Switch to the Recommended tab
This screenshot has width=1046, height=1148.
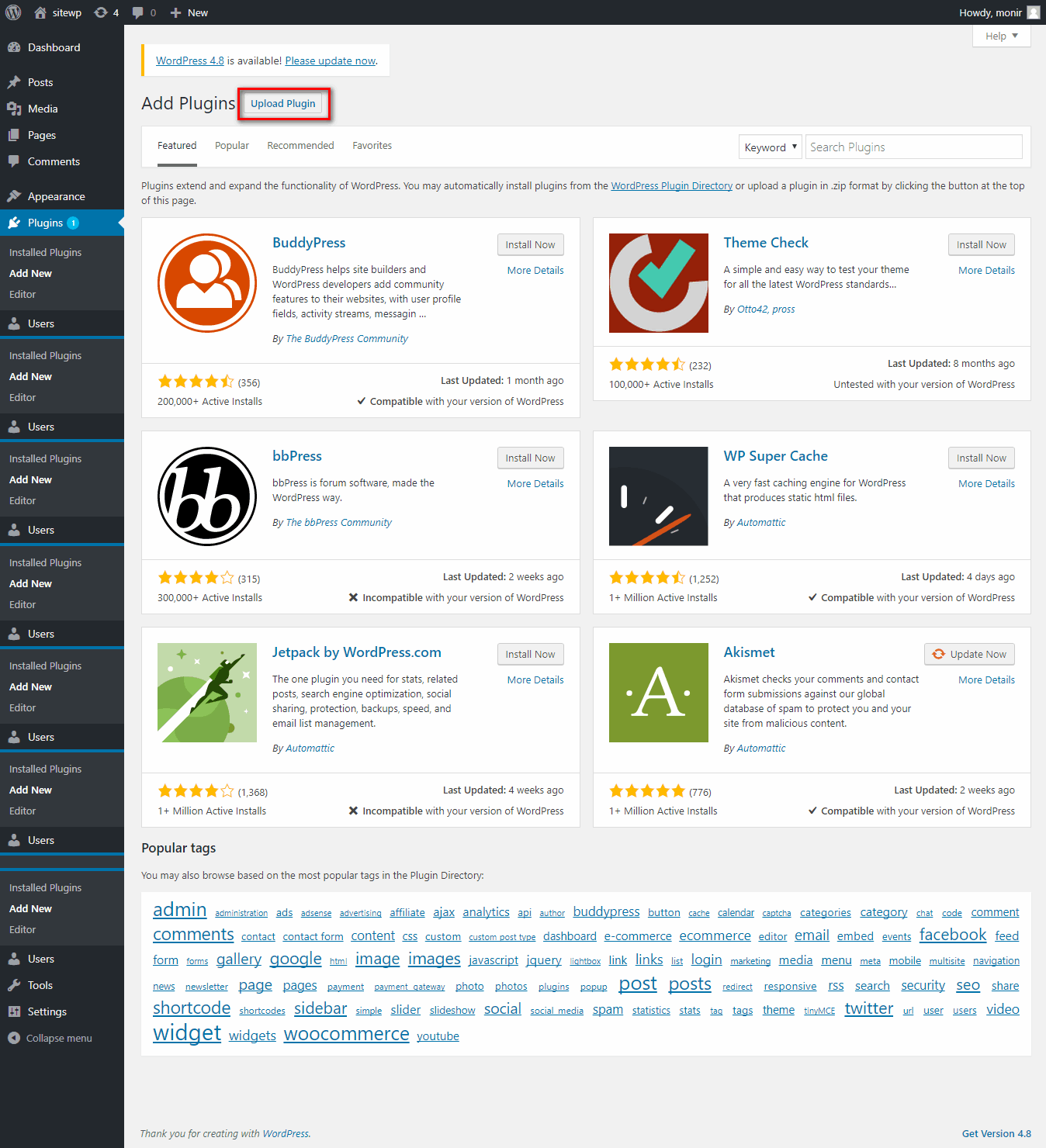(x=300, y=146)
